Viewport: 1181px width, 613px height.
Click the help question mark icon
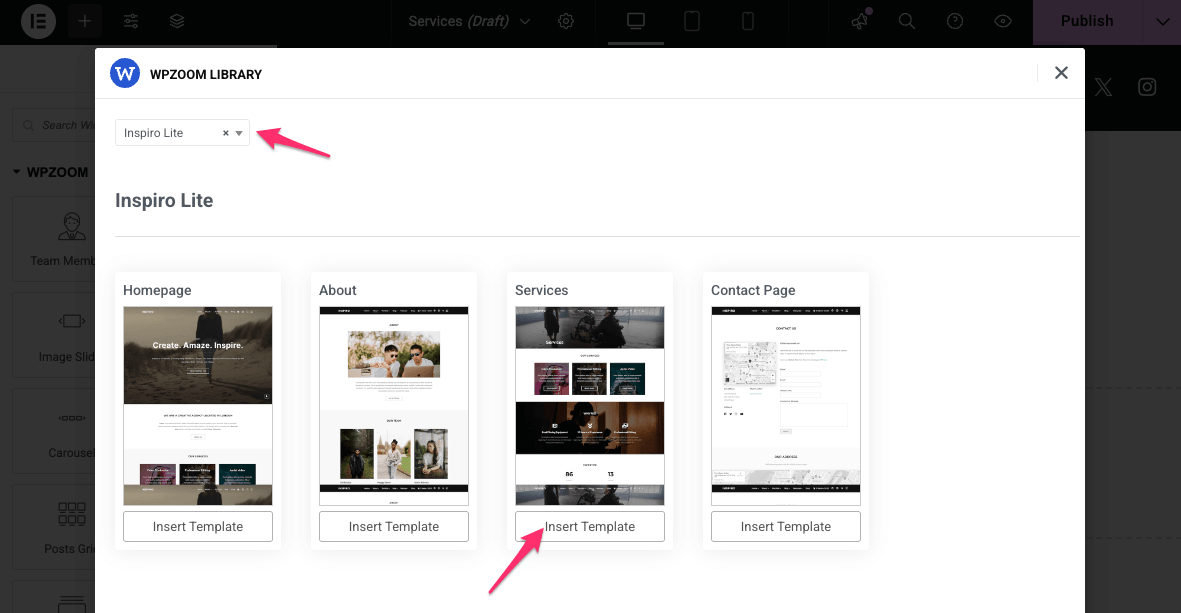(955, 21)
